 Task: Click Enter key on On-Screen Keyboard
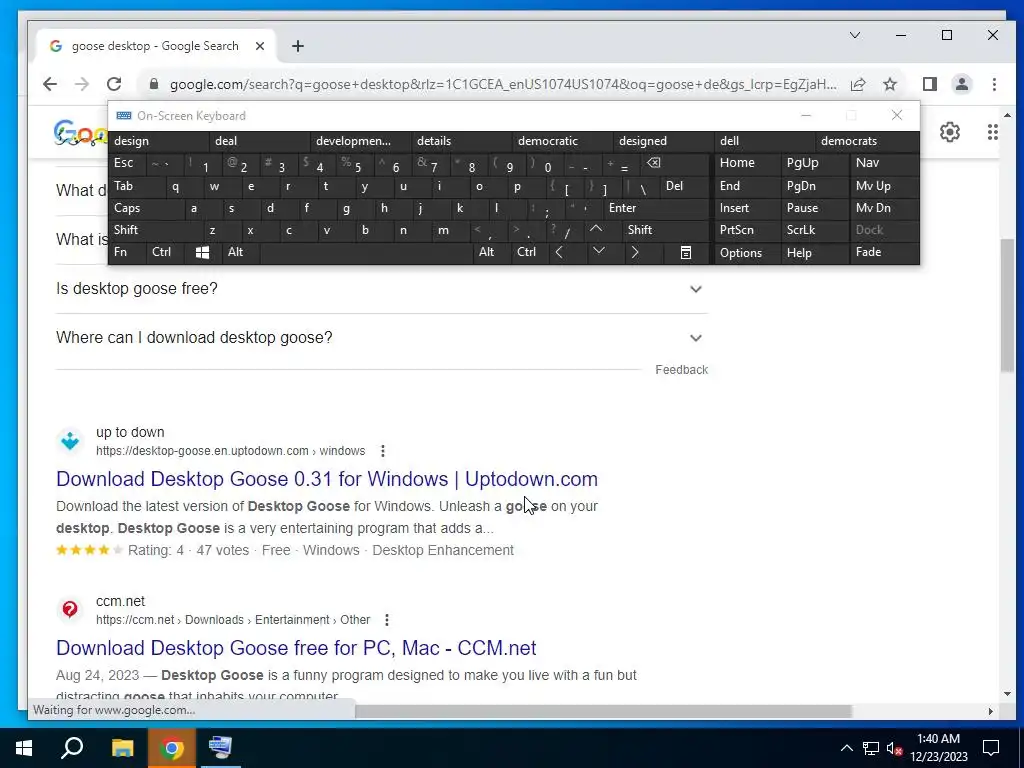[656, 208]
